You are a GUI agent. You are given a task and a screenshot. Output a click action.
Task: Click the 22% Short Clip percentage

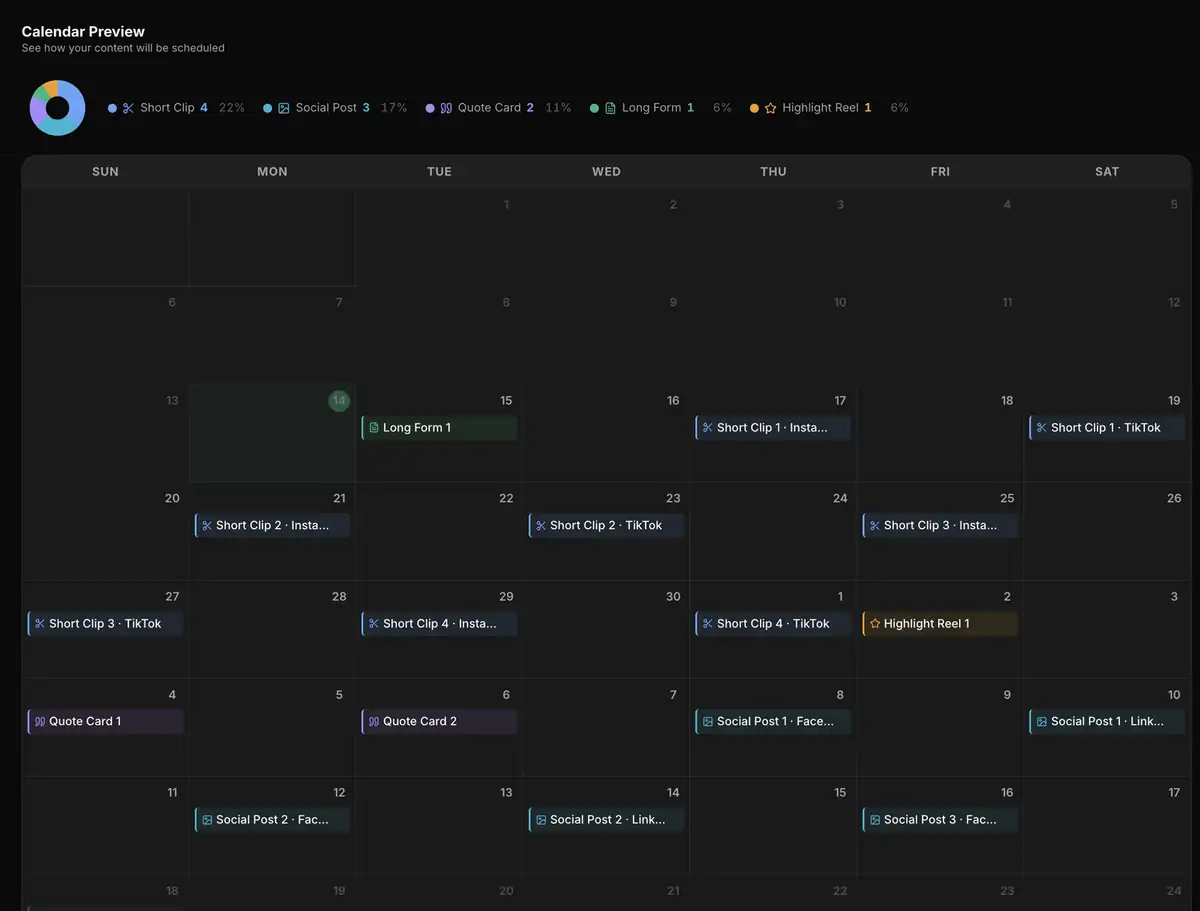click(232, 108)
